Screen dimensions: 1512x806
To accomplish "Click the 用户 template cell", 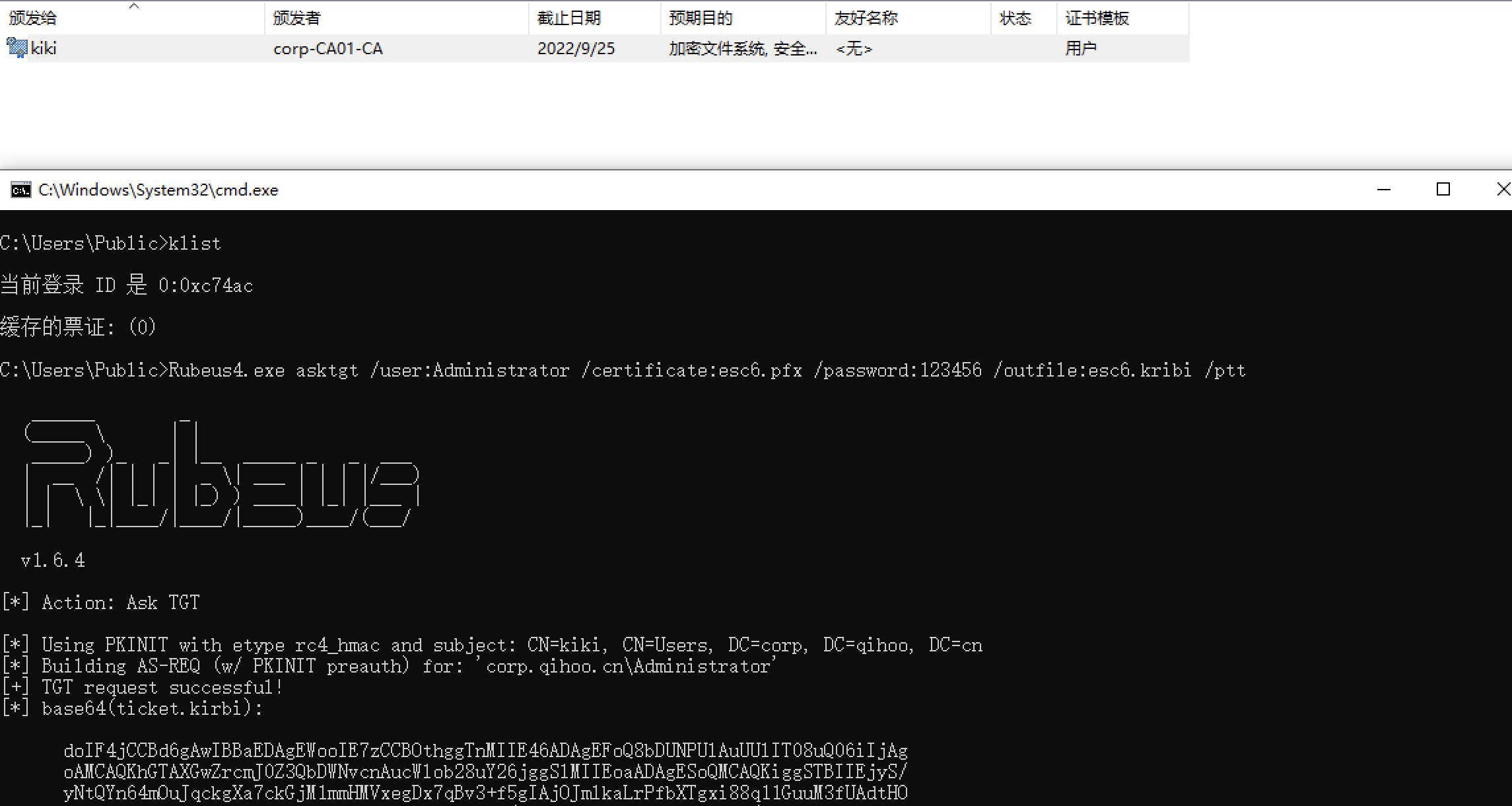I will [x=1080, y=49].
